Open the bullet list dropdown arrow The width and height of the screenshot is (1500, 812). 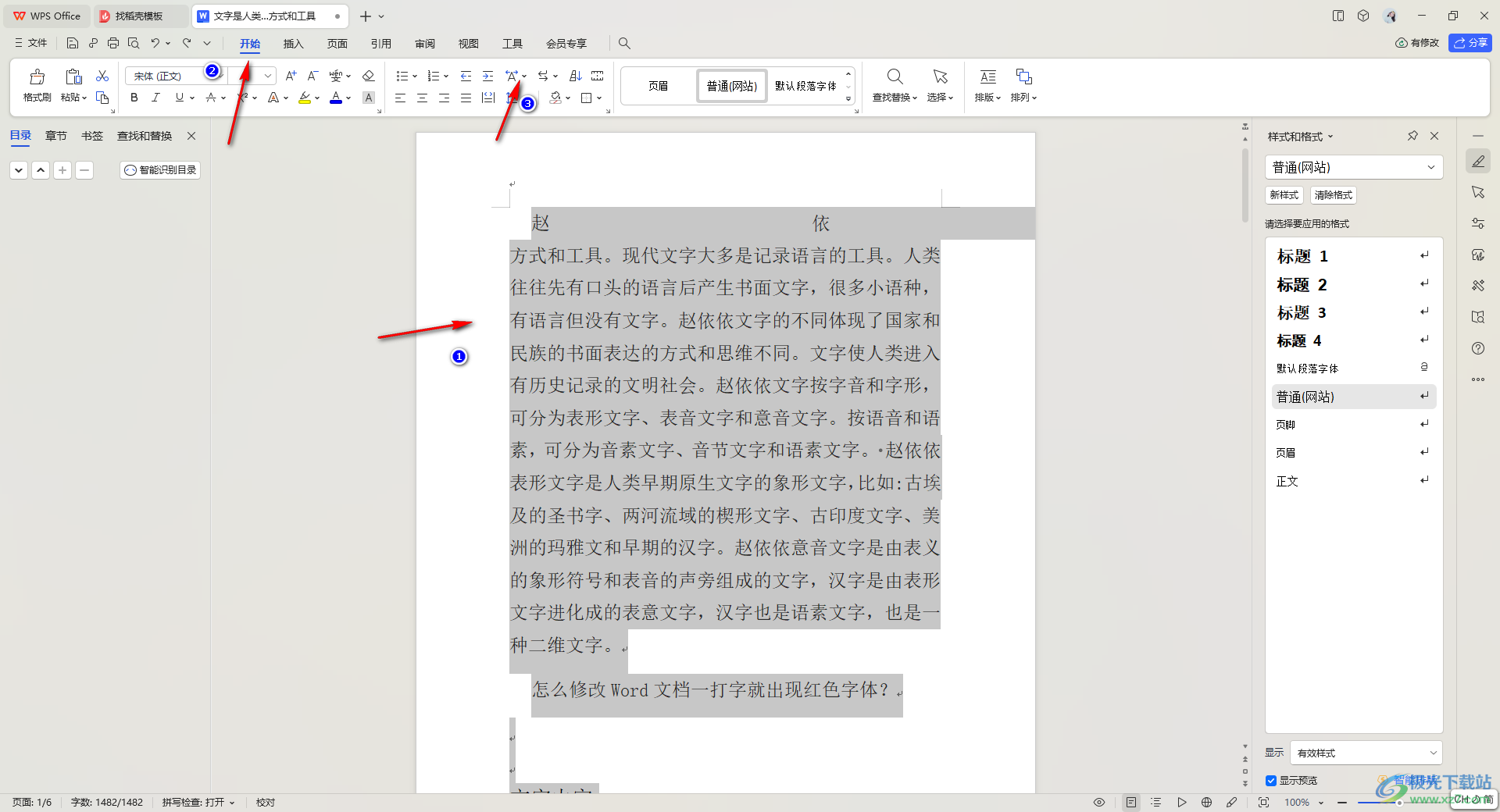pos(415,77)
